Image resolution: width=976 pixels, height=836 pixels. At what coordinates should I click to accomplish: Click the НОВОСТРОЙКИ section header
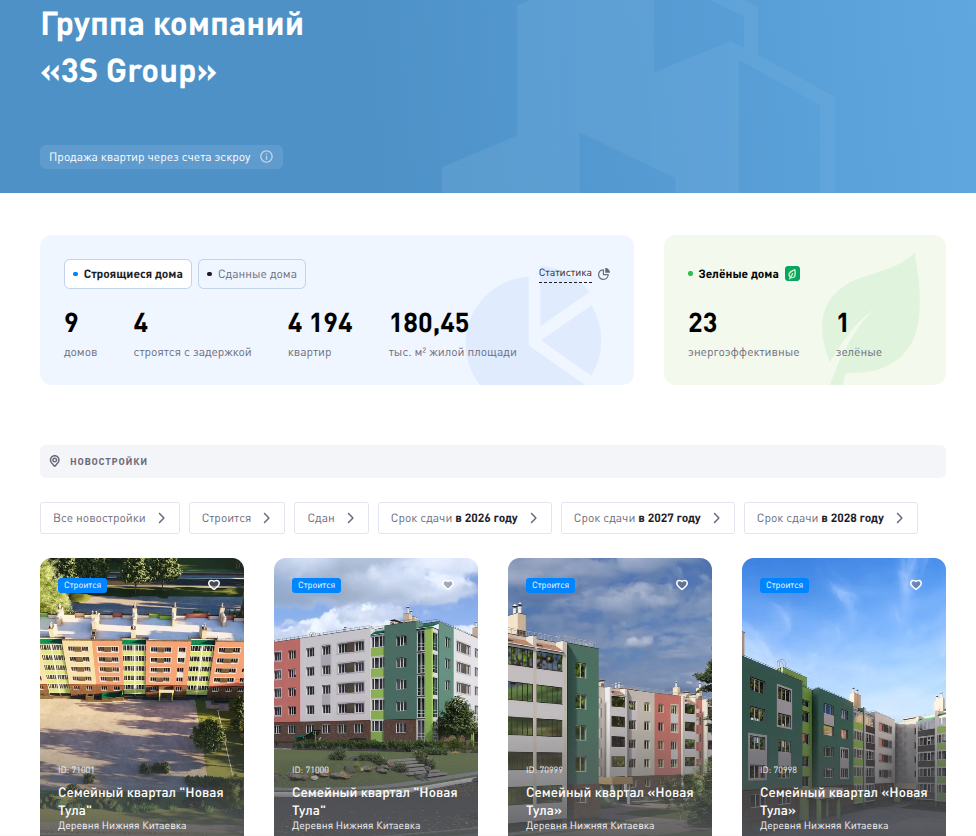click(493, 461)
